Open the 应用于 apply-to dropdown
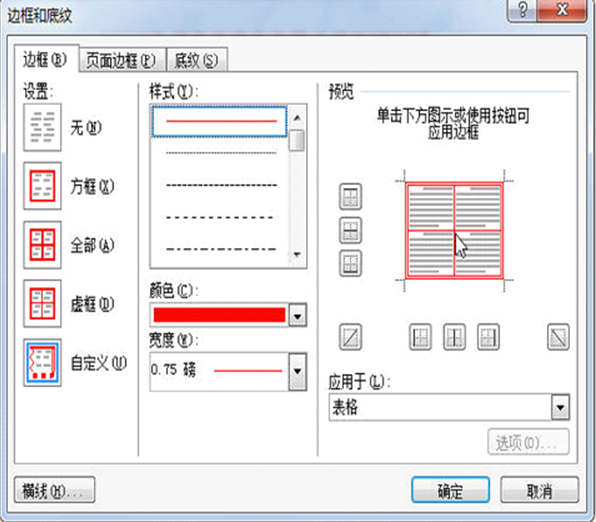Screen dimensions: 596x522 tap(560, 407)
